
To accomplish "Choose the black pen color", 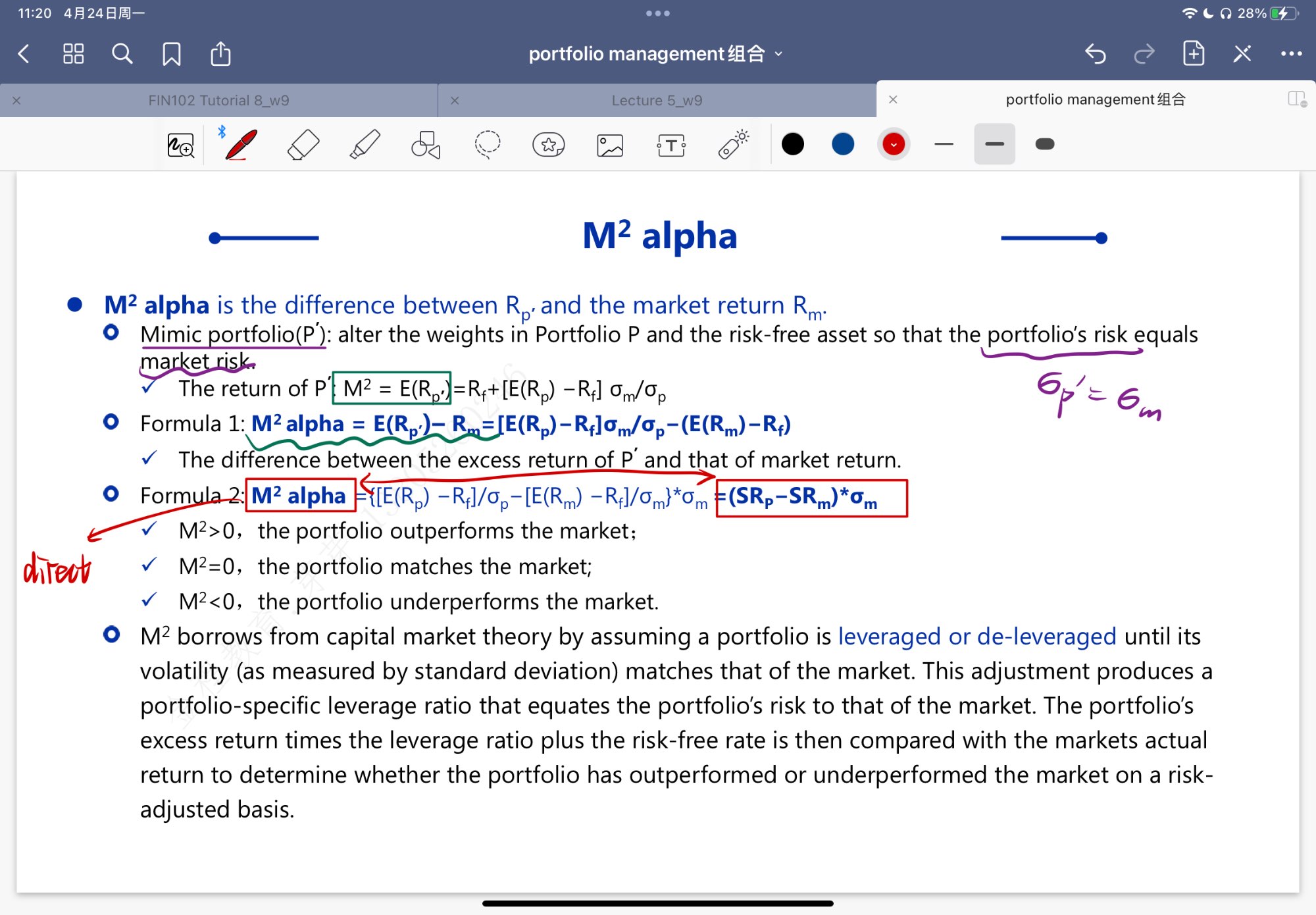I will pos(793,144).
